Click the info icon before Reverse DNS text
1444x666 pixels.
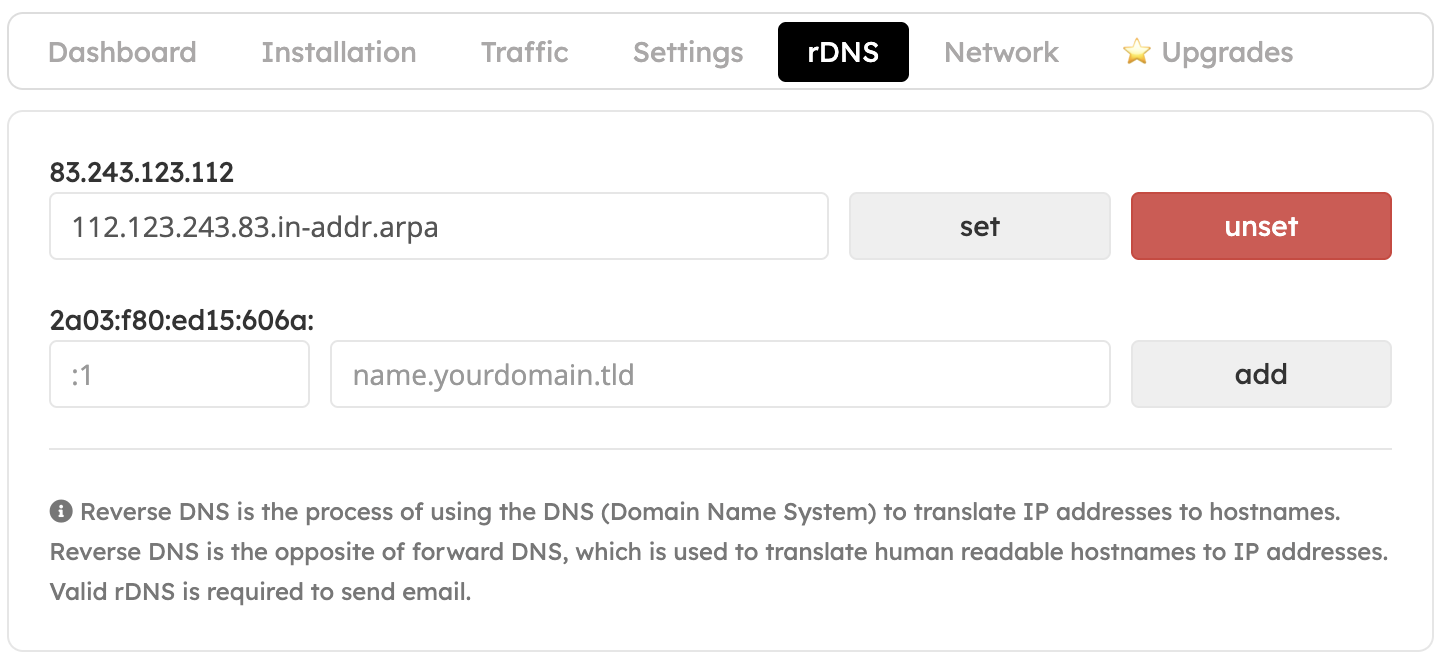tap(62, 511)
